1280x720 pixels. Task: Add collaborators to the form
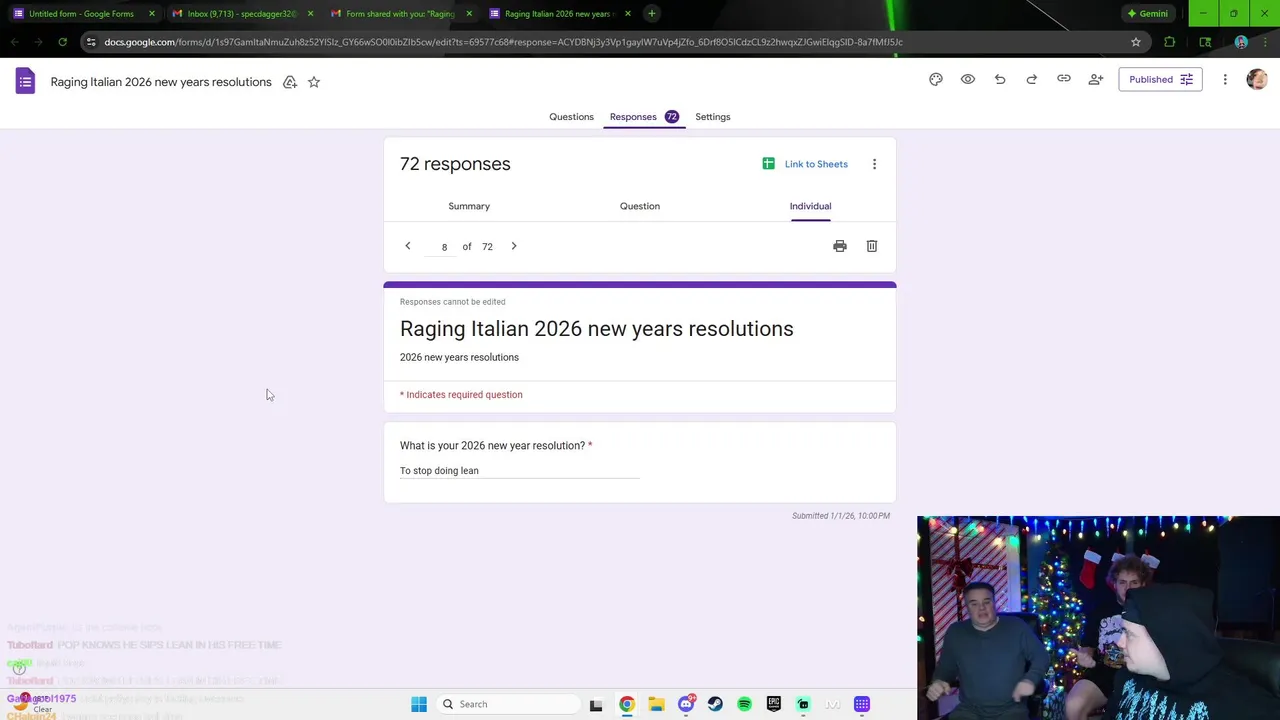(1096, 79)
